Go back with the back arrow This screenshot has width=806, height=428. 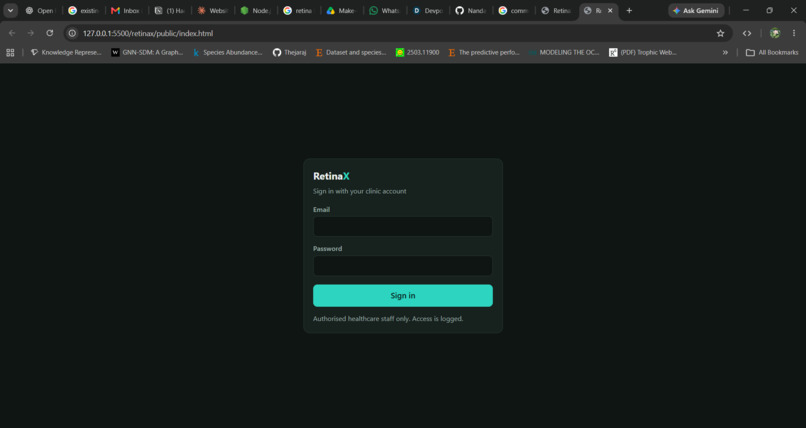point(12,33)
